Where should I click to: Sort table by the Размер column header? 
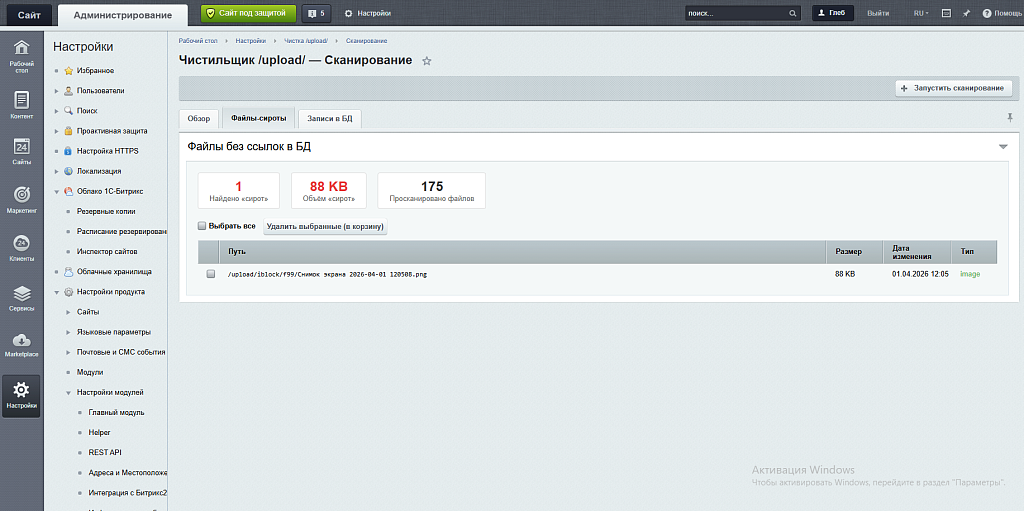(x=848, y=251)
